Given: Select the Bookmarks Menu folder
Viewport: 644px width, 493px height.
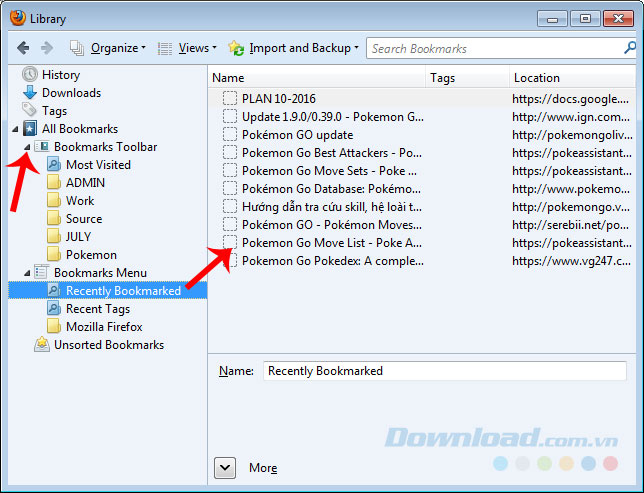Looking at the screenshot, I should click(x=100, y=273).
